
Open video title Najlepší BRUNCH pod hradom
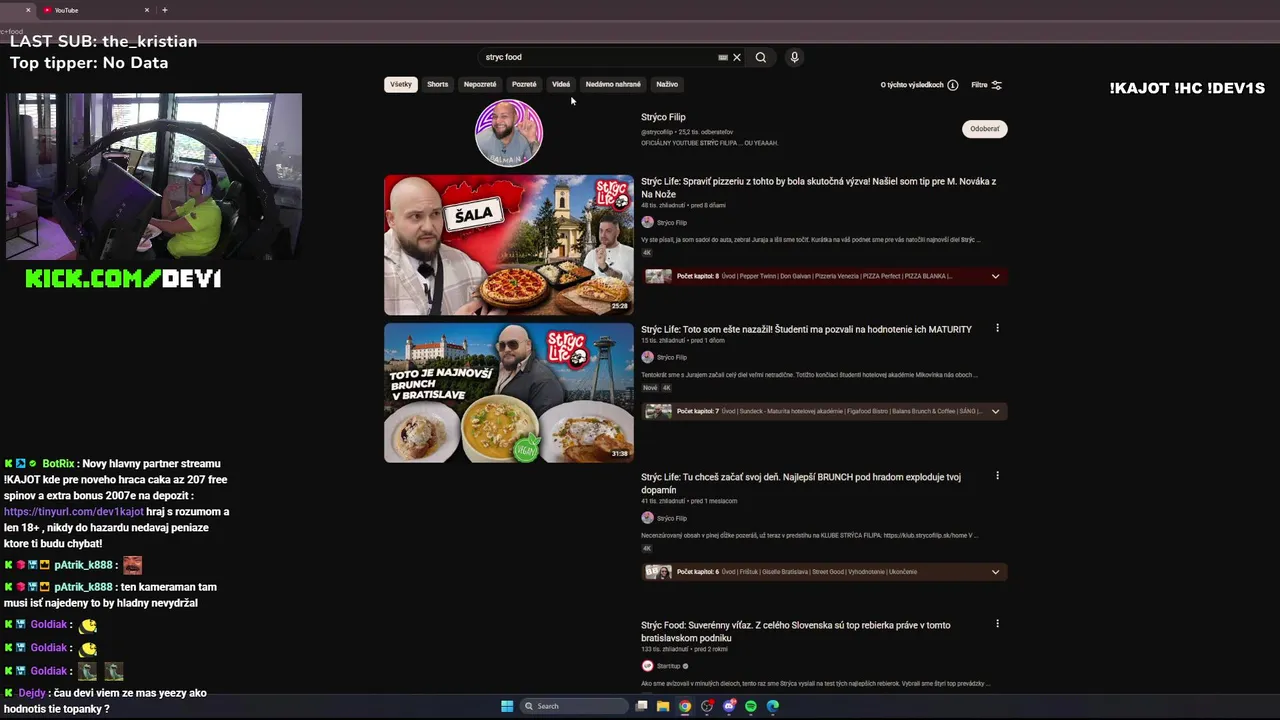pos(801,483)
